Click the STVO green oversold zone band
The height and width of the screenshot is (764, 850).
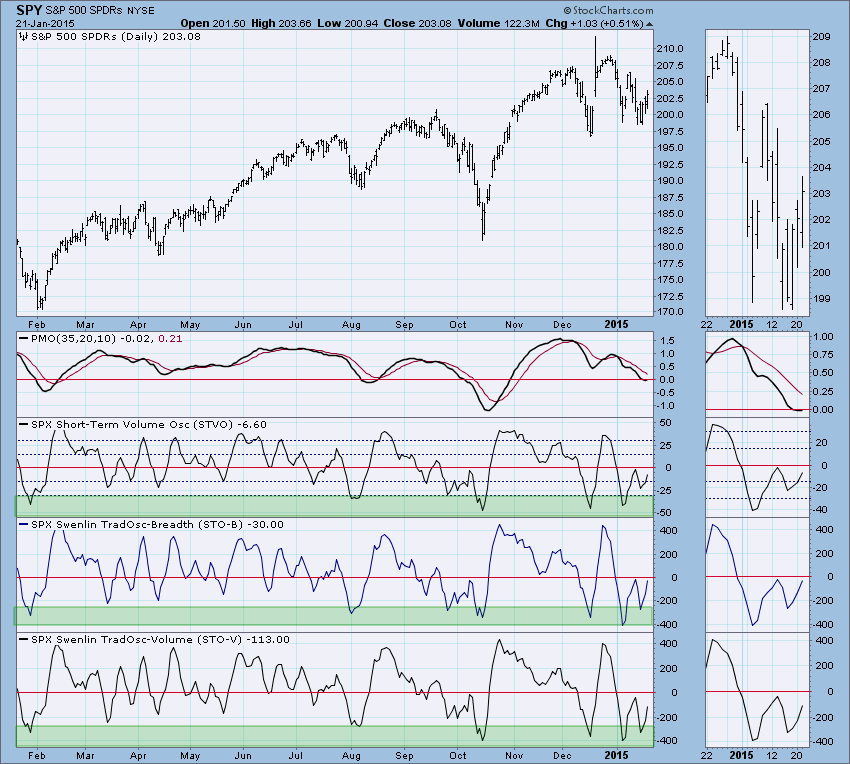pos(334,506)
